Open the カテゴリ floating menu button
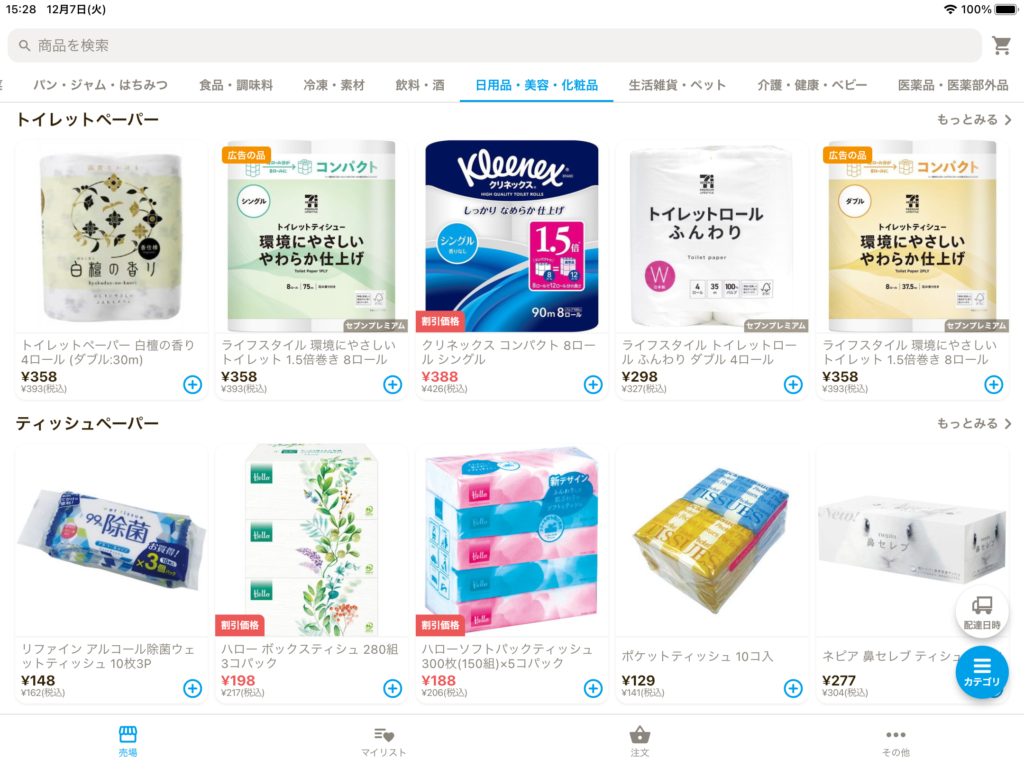Viewport: 1024px width, 768px height. tap(982, 672)
